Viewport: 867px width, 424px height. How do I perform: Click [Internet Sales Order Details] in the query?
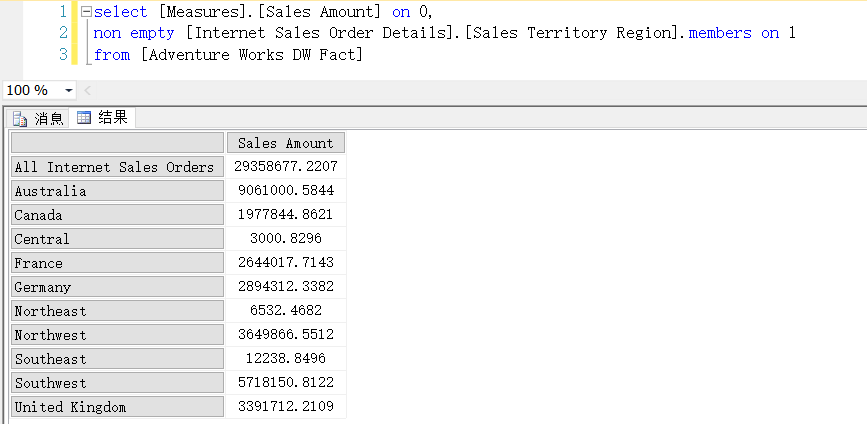pos(319,33)
